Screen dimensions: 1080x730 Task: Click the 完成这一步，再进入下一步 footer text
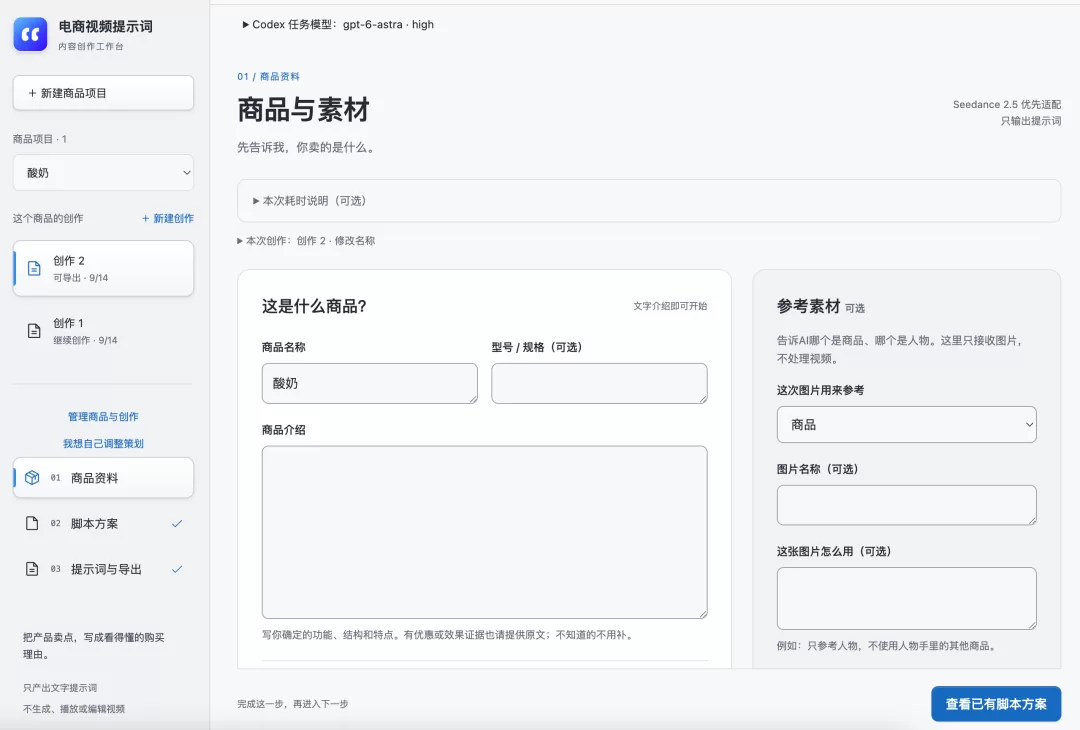293,704
